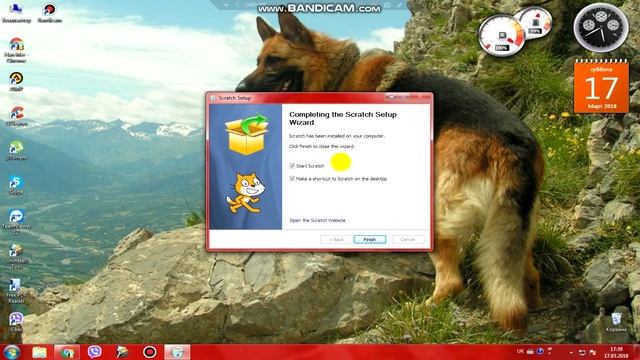The image size is (640, 360).
Task: Open the Computer desktop shortcut
Action: [x=16, y=12]
